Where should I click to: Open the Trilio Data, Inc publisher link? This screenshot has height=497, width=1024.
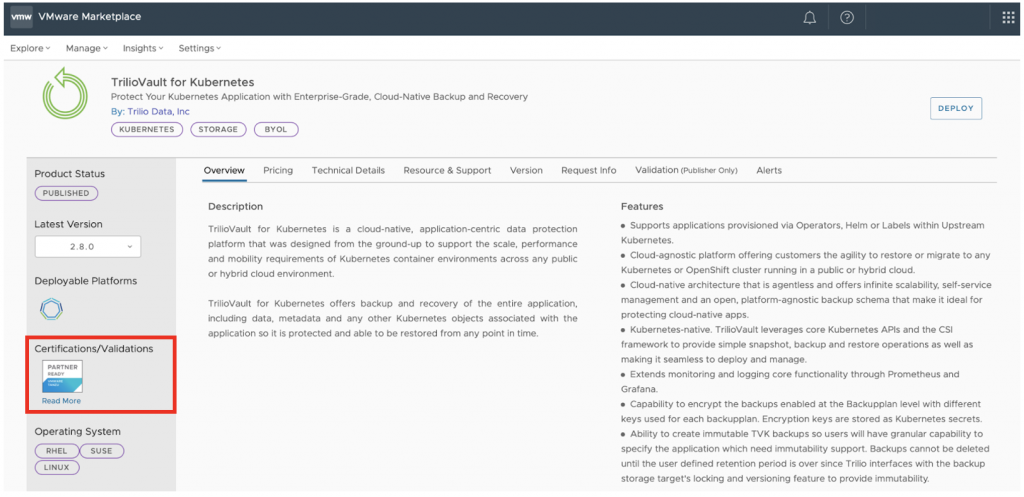(x=157, y=112)
